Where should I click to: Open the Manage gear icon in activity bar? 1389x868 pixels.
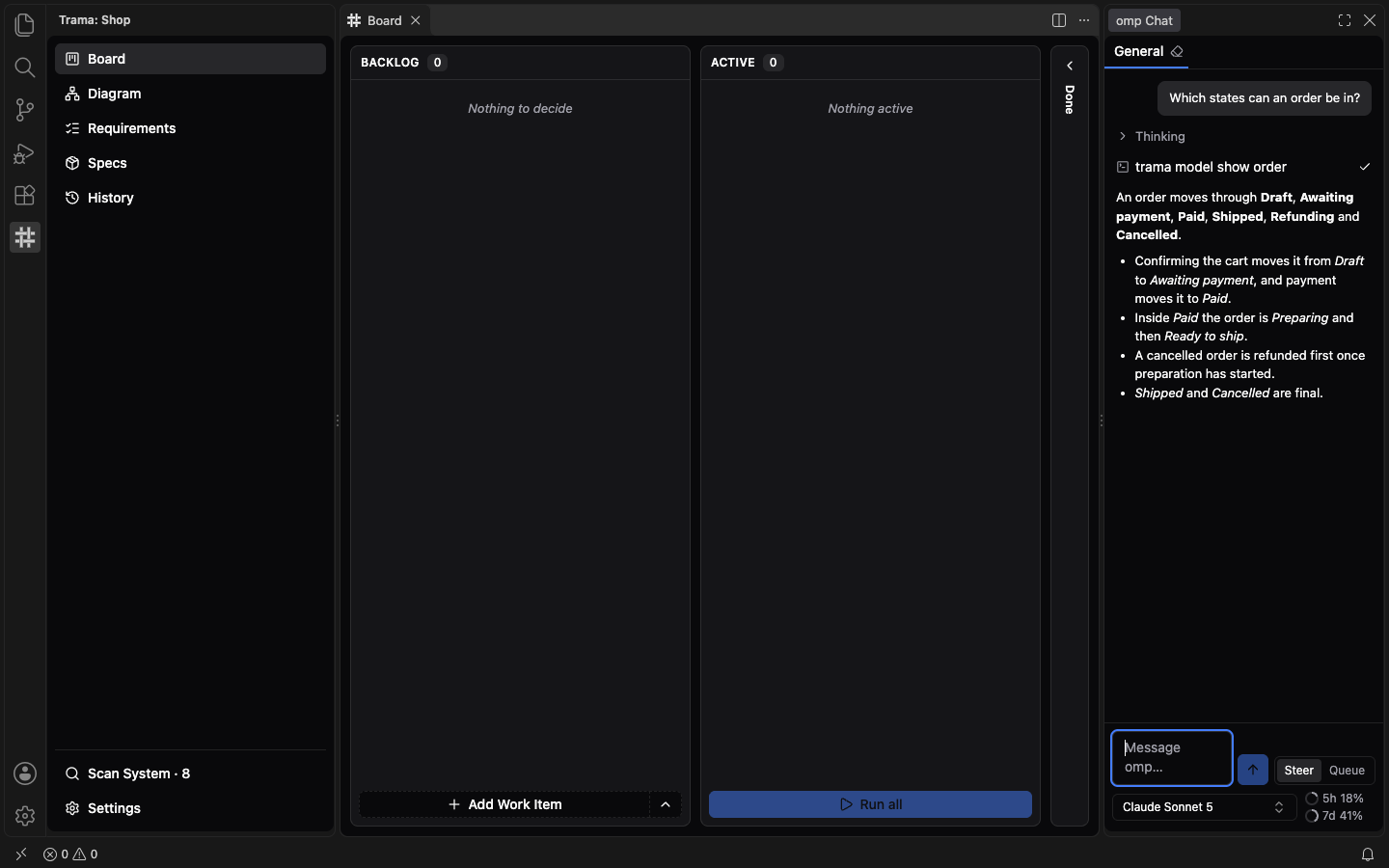(25, 816)
